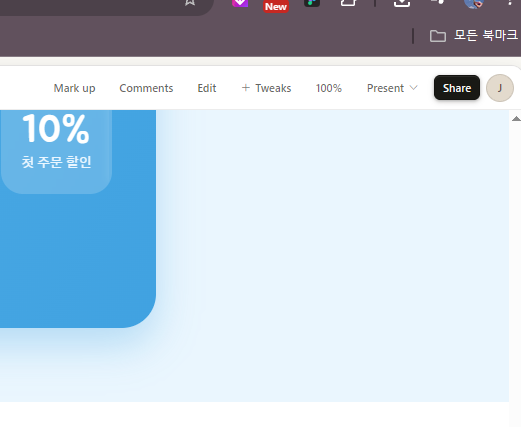Click Present to start presenting
This screenshot has width=521, height=427.
click(x=385, y=88)
